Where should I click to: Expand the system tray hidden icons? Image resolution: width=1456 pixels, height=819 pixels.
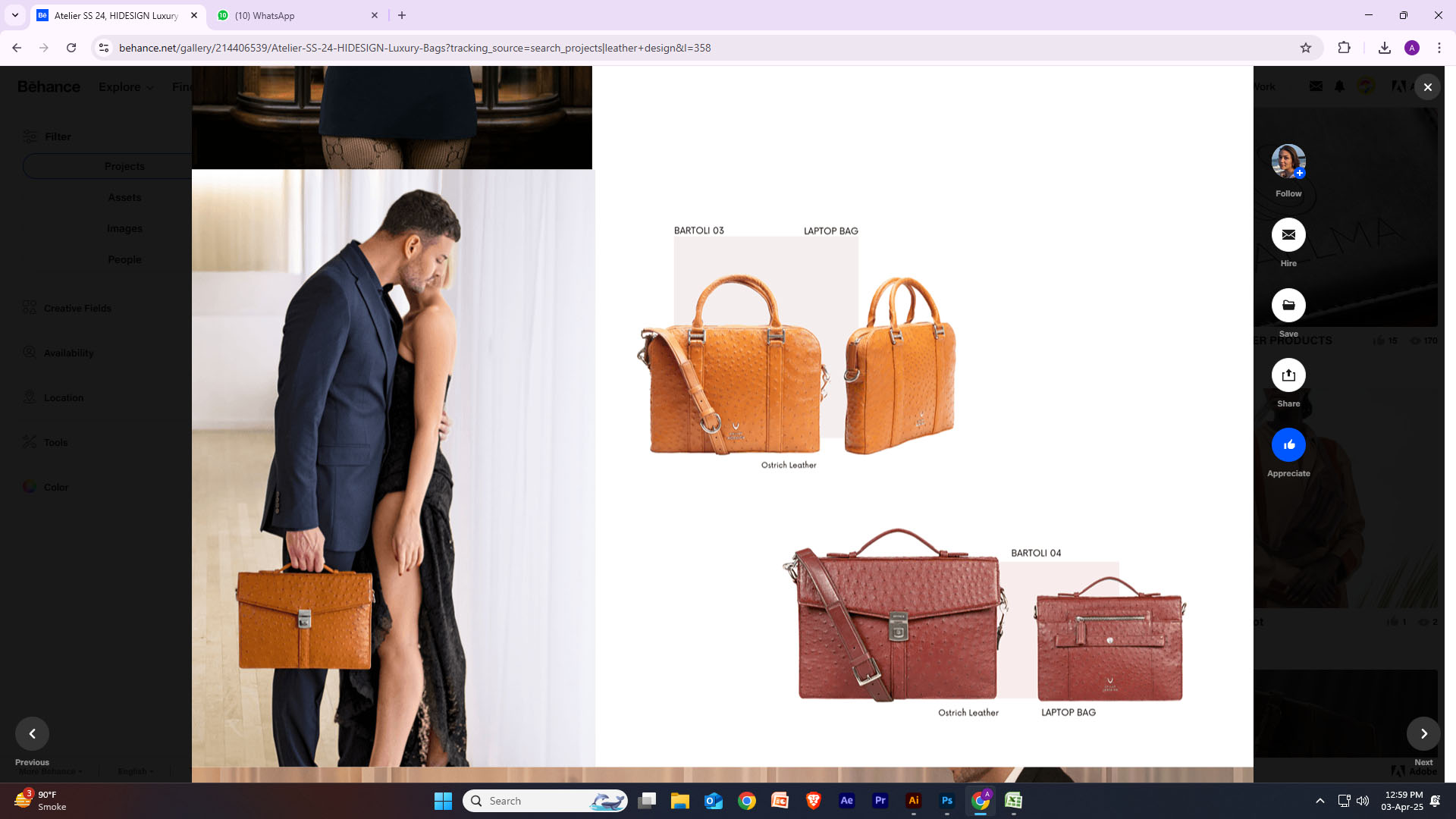tap(1319, 801)
